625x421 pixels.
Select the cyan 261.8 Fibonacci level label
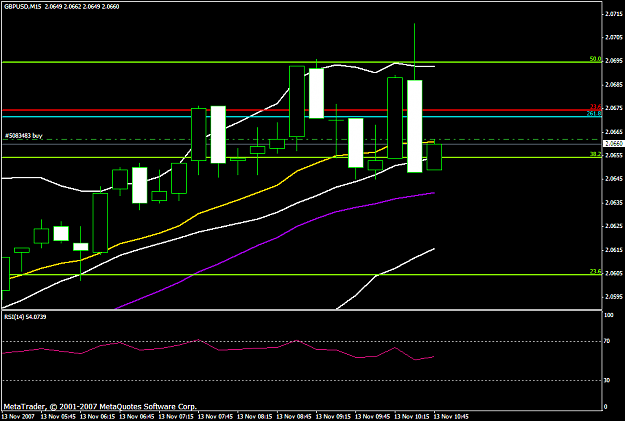594,114
